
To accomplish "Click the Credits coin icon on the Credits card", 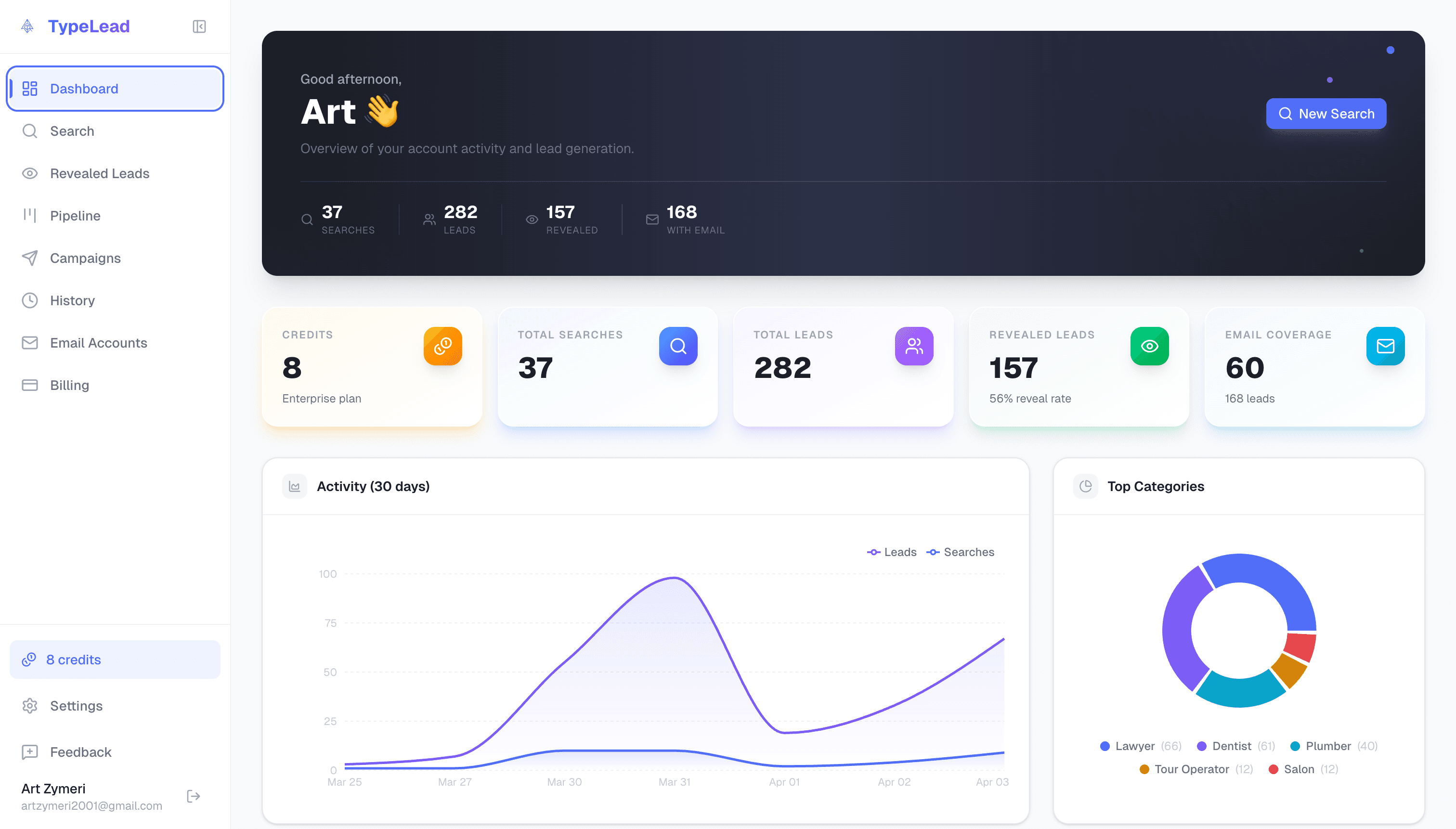I will point(443,346).
